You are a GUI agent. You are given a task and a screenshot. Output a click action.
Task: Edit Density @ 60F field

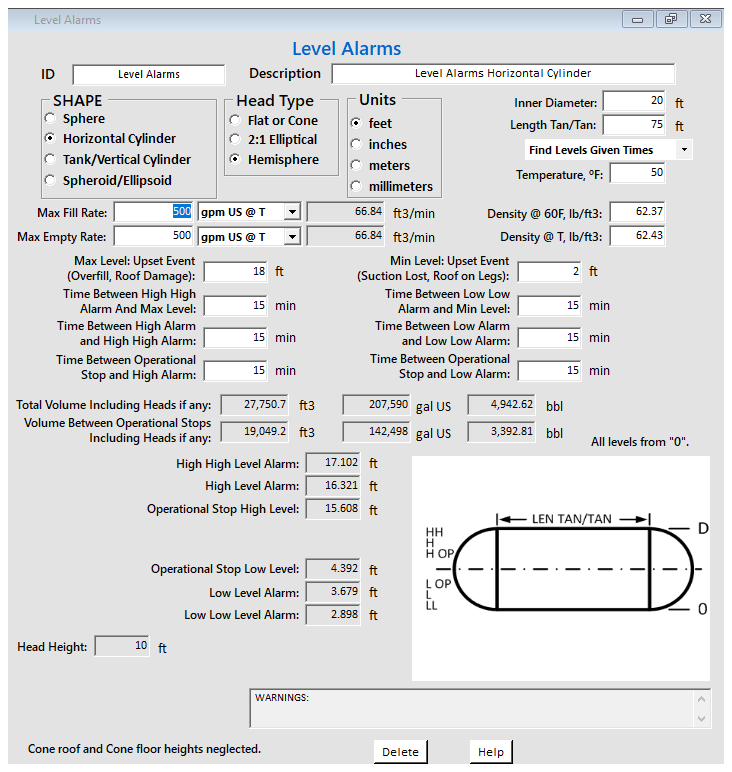(x=637, y=212)
